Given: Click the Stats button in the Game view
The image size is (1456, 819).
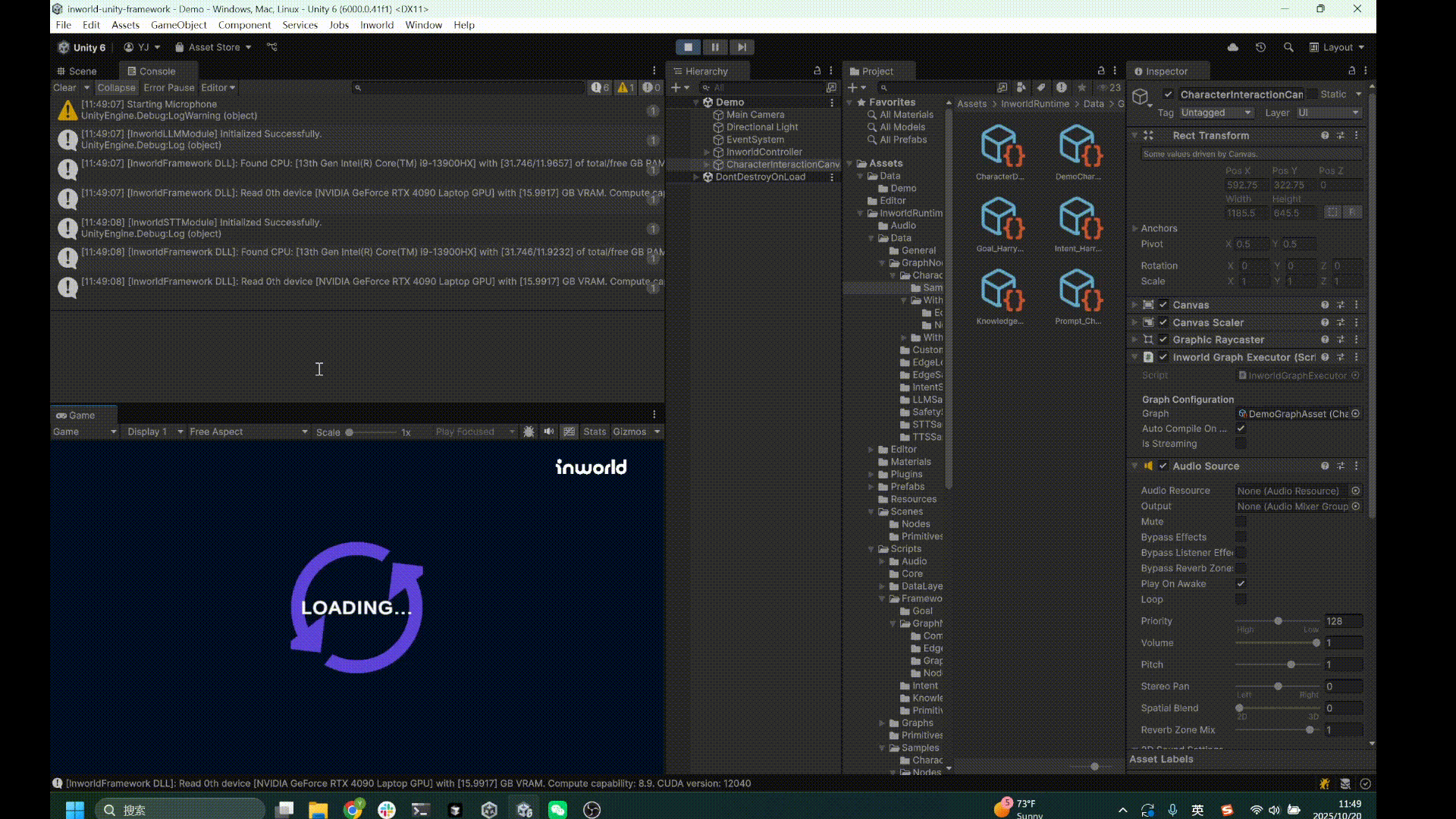Looking at the screenshot, I should click(x=595, y=431).
